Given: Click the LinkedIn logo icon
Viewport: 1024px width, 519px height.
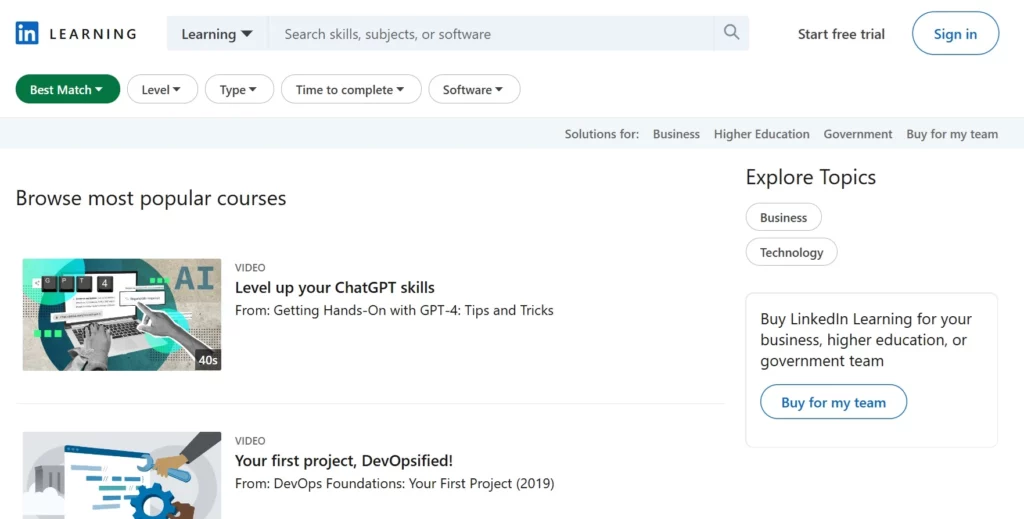Looking at the screenshot, I should 27,33.
